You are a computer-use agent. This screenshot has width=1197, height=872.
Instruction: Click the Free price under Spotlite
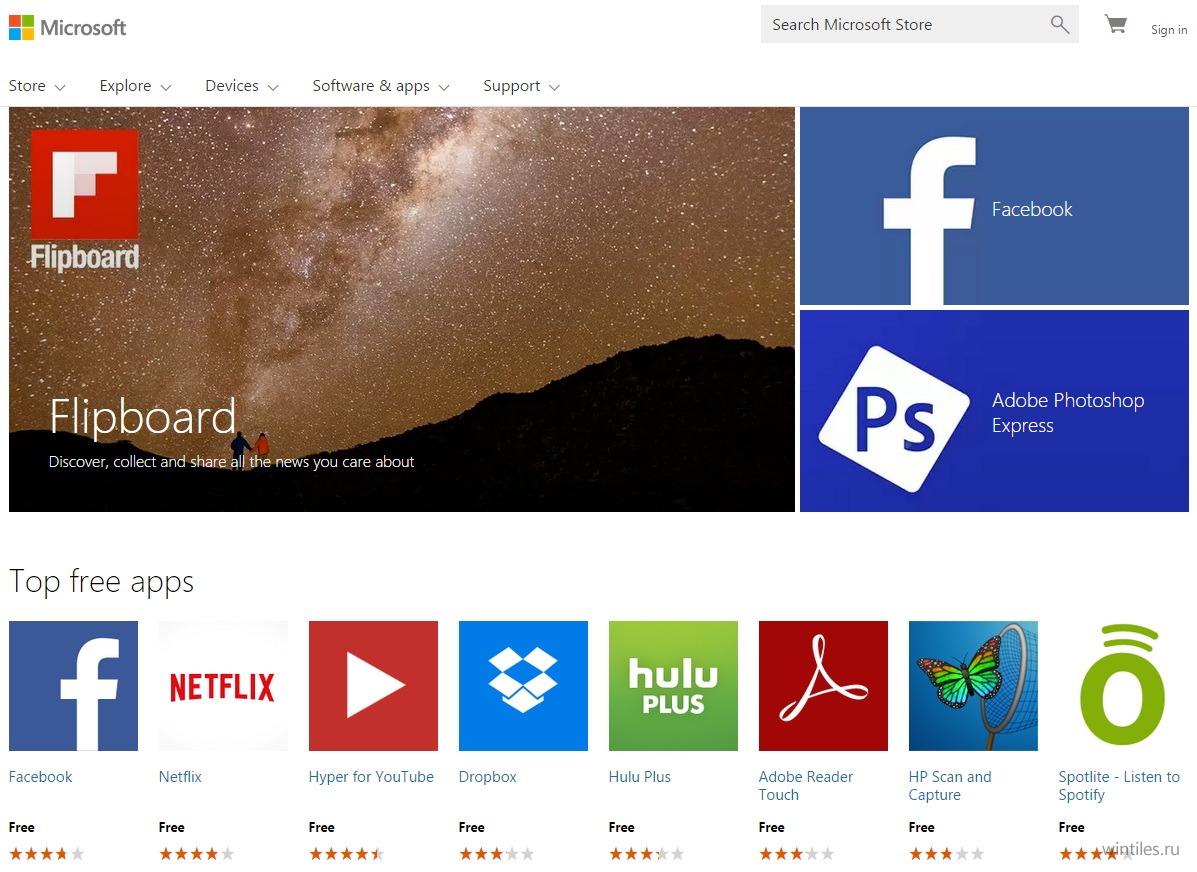[x=1072, y=827]
